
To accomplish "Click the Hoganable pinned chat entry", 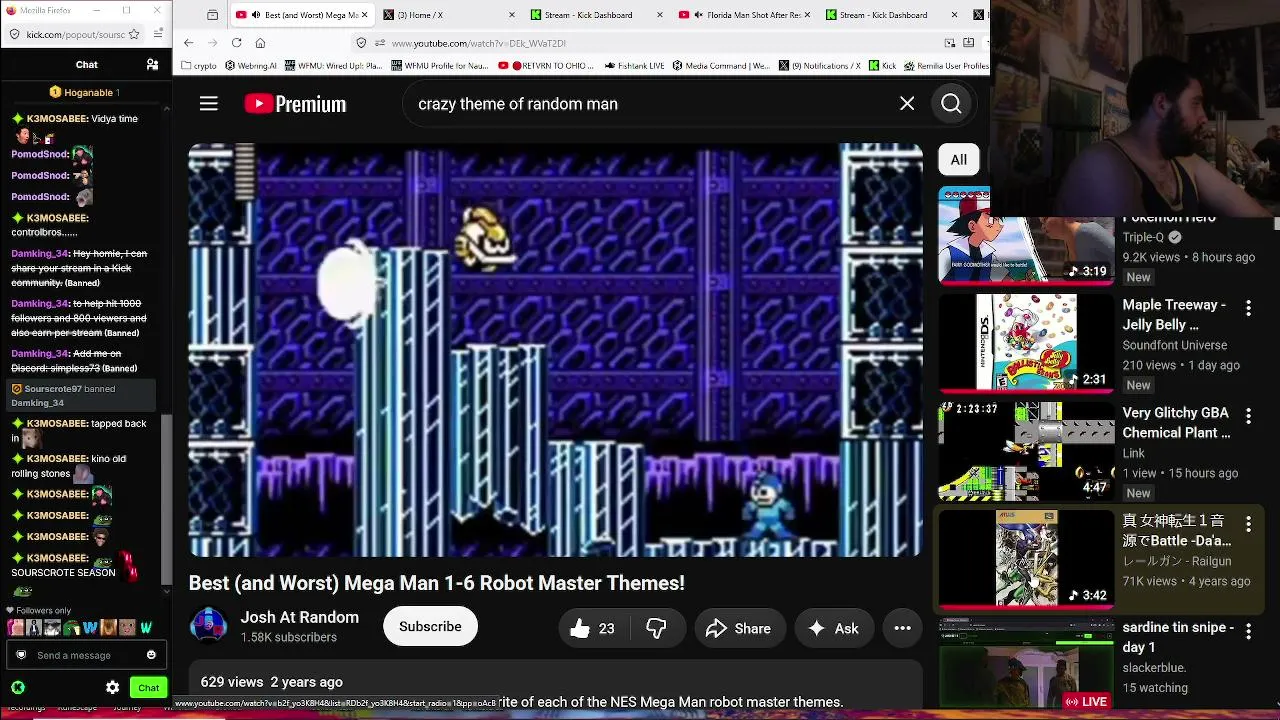I will tap(85, 92).
